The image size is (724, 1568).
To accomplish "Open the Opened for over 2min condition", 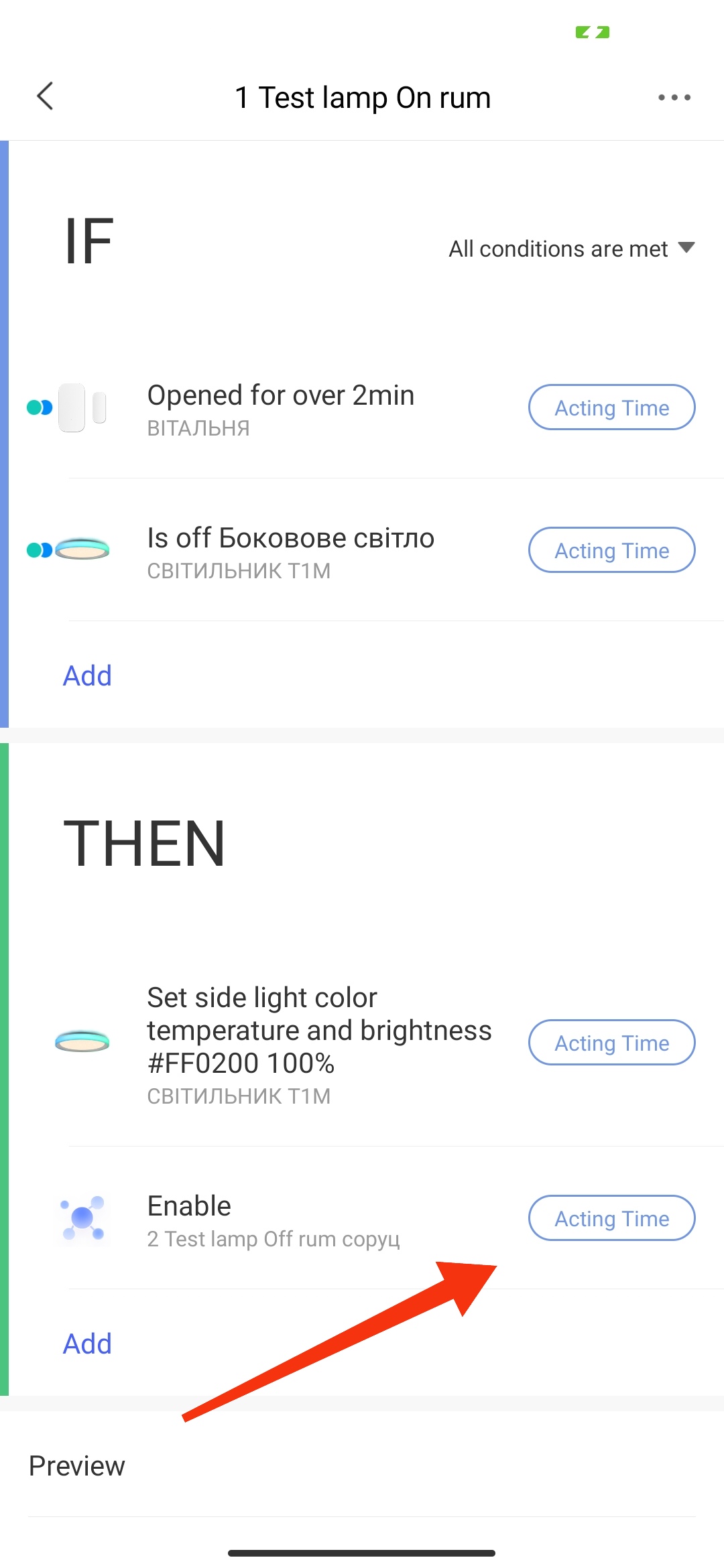I will (x=282, y=407).
